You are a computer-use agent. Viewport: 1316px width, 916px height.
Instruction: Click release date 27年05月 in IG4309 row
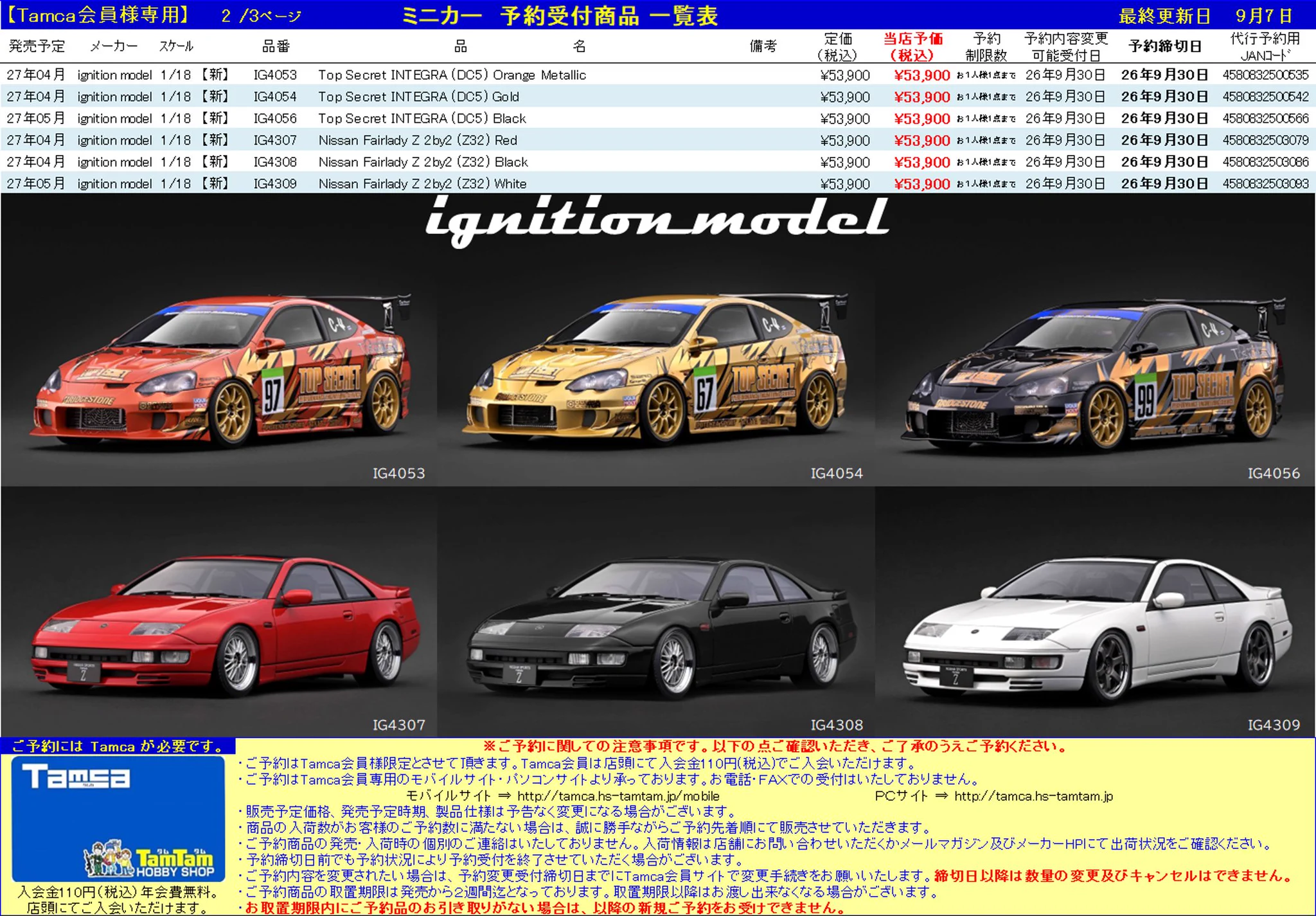[35, 184]
